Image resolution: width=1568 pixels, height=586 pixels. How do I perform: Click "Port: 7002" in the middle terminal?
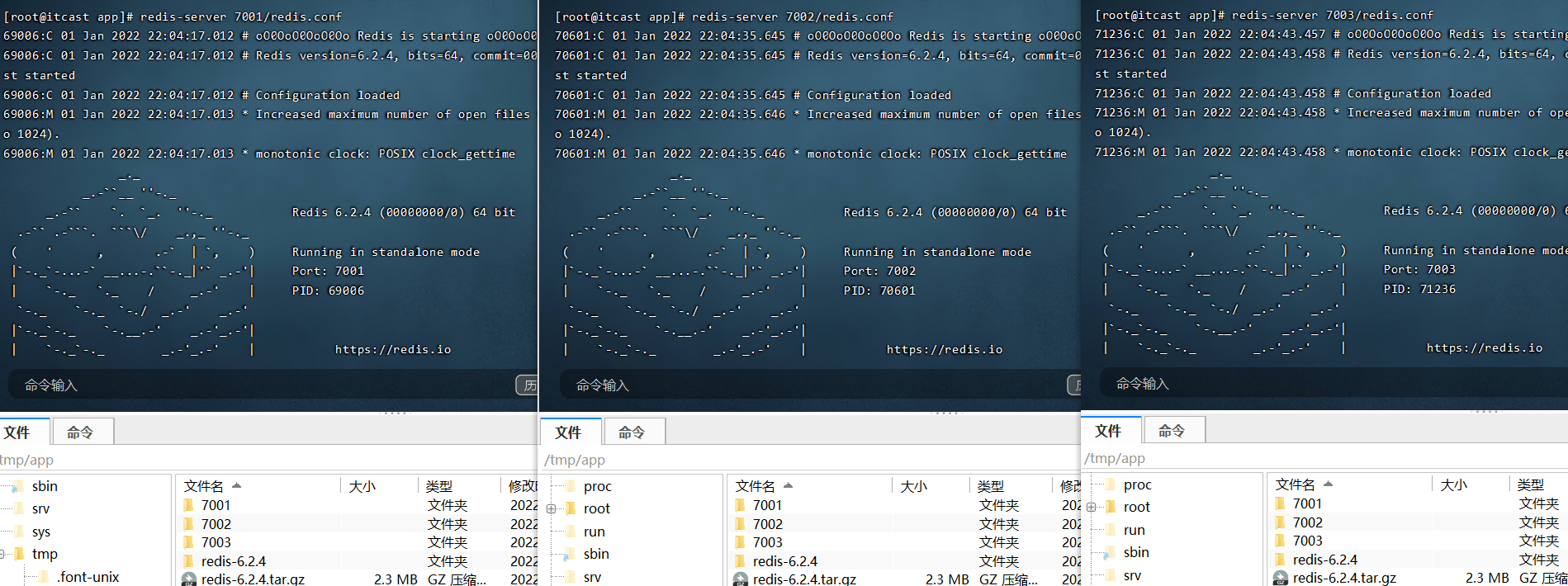coord(879,271)
